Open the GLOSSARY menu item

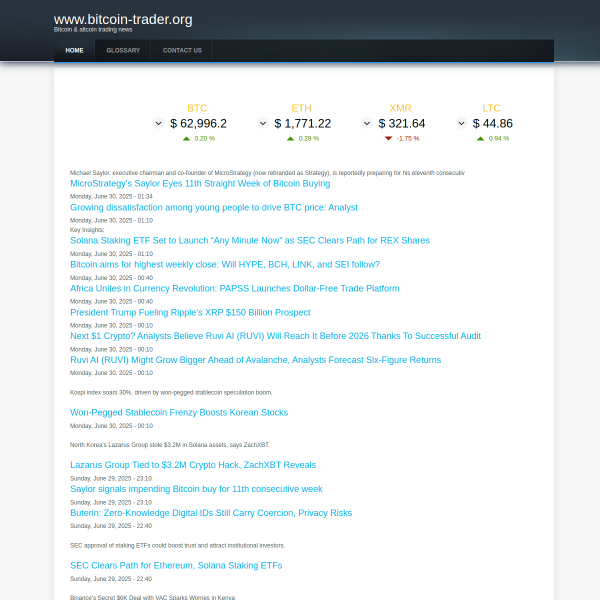[x=123, y=51]
